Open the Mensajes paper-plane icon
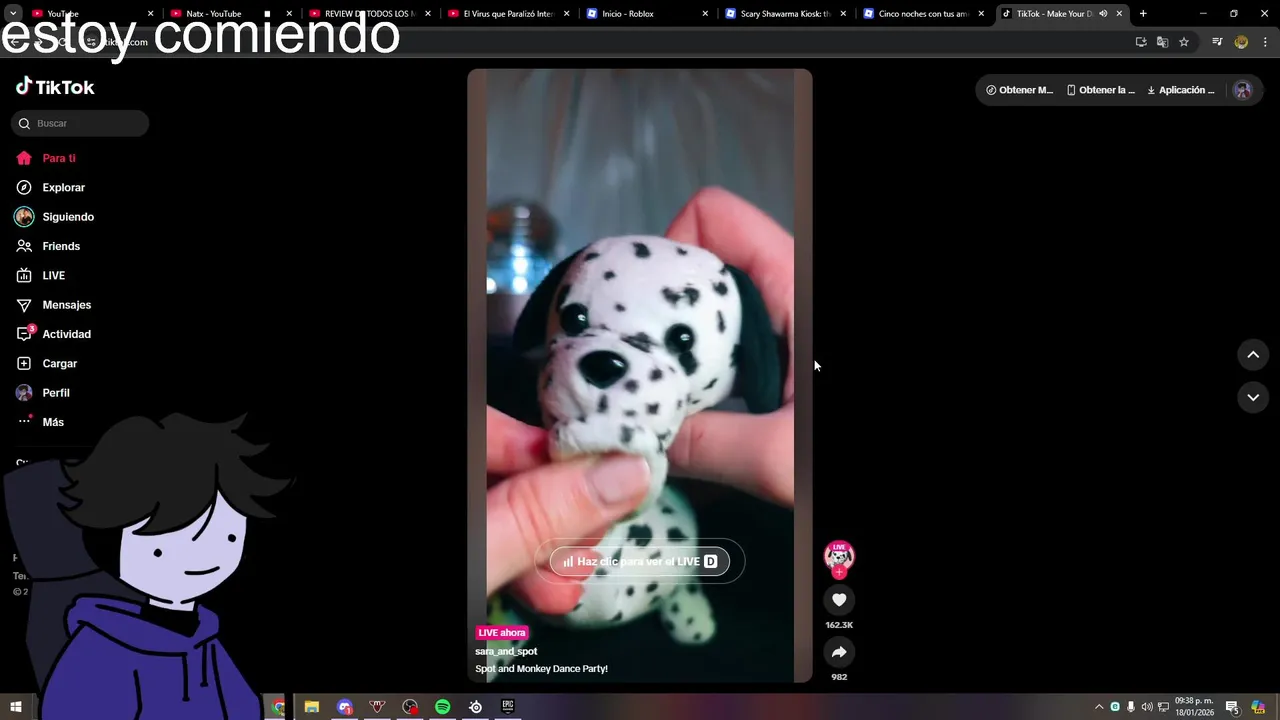The width and height of the screenshot is (1280, 720). (x=24, y=305)
